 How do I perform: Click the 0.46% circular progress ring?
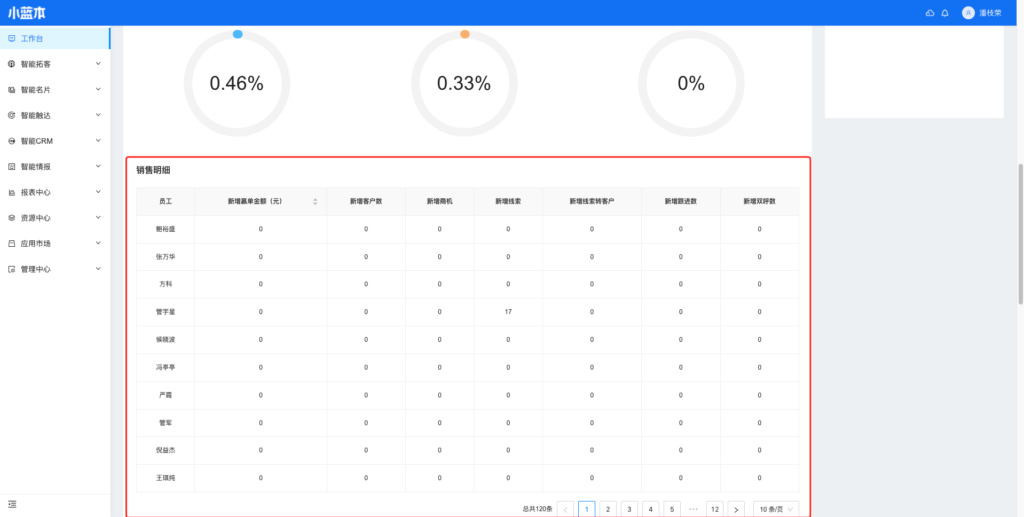(x=237, y=84)
